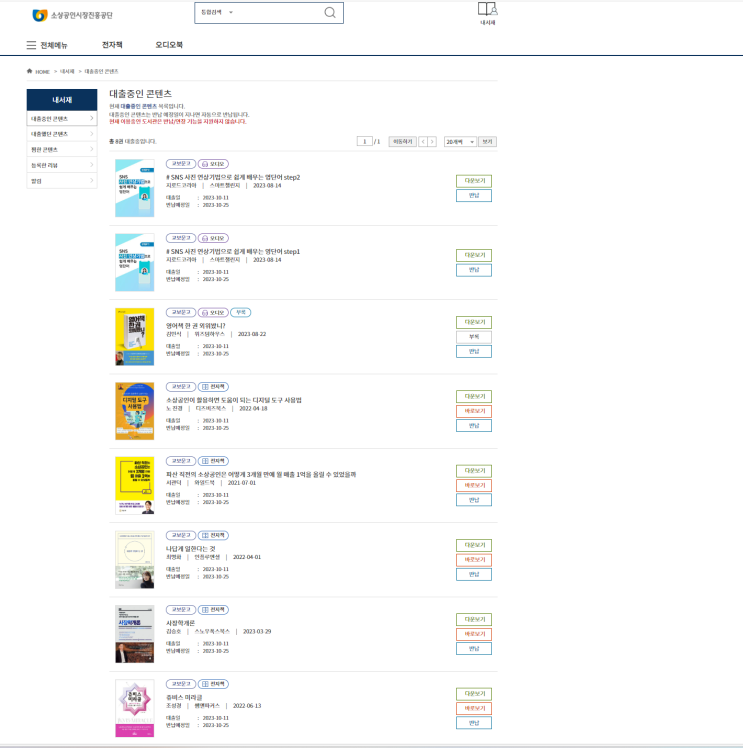
Task: Select 찜한 콘텐츠 in sidebar
Action: pyautogui.click(x=62, y=149)
